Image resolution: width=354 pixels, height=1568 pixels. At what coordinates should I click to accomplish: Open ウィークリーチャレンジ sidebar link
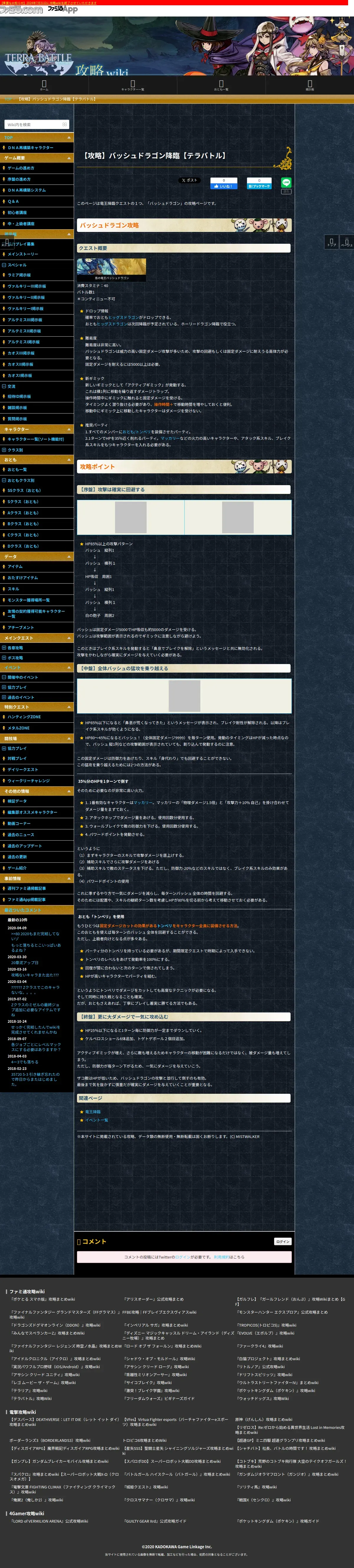point(29,781)
